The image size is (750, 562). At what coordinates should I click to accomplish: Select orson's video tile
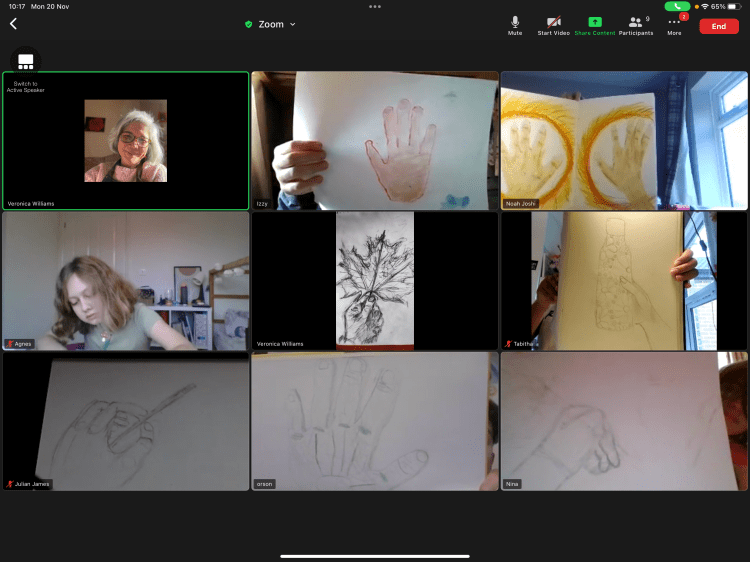[374, 420]
